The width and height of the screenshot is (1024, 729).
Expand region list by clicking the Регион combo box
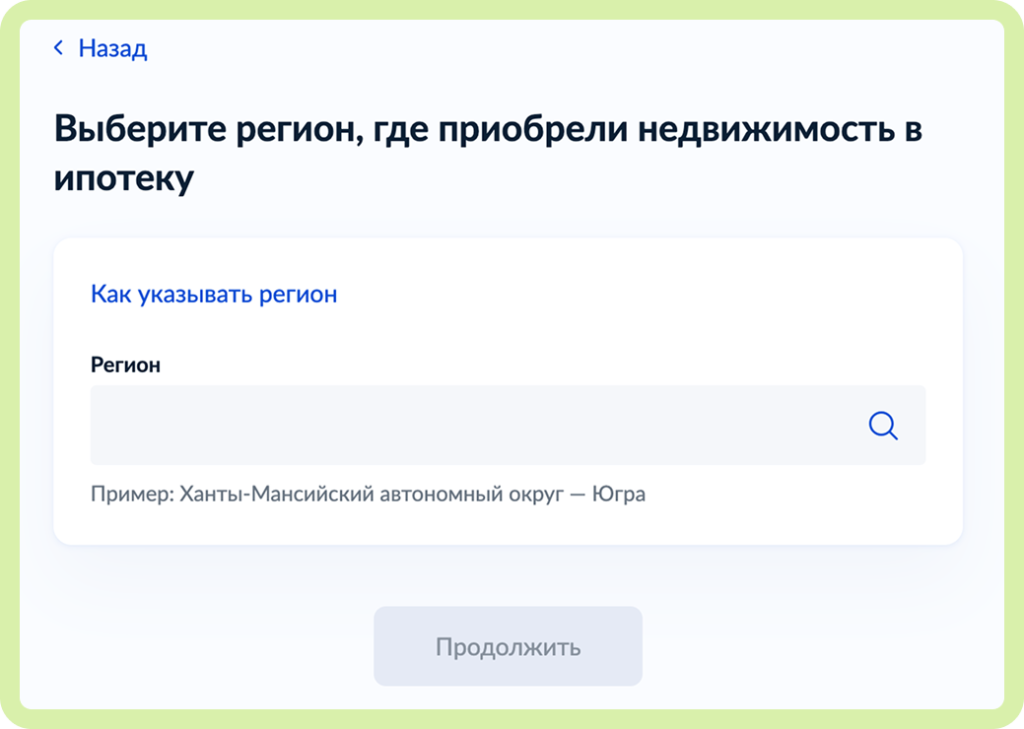coord(507,425)
